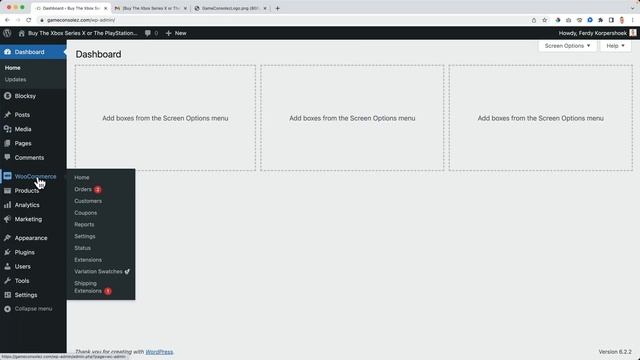Click the site lock icon in address bar
Image resolution: width=640 pixels, height=360 pixels.
[42, 20]
